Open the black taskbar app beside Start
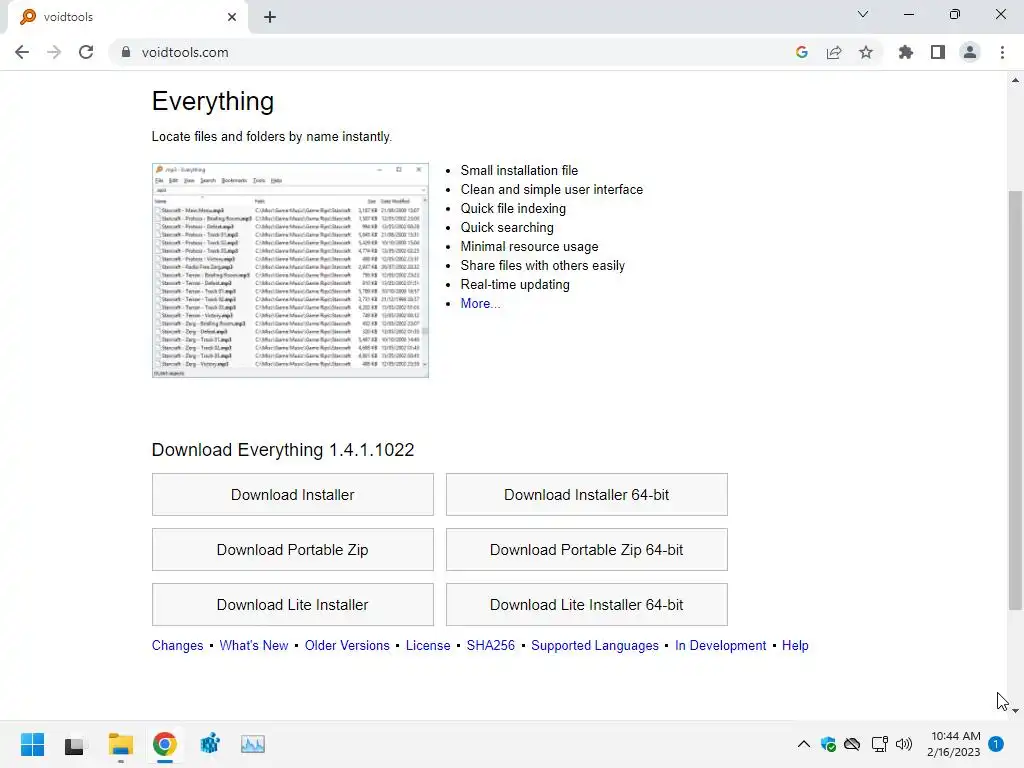The height and width of the screenshot is (768, 1024). [74, 744]
